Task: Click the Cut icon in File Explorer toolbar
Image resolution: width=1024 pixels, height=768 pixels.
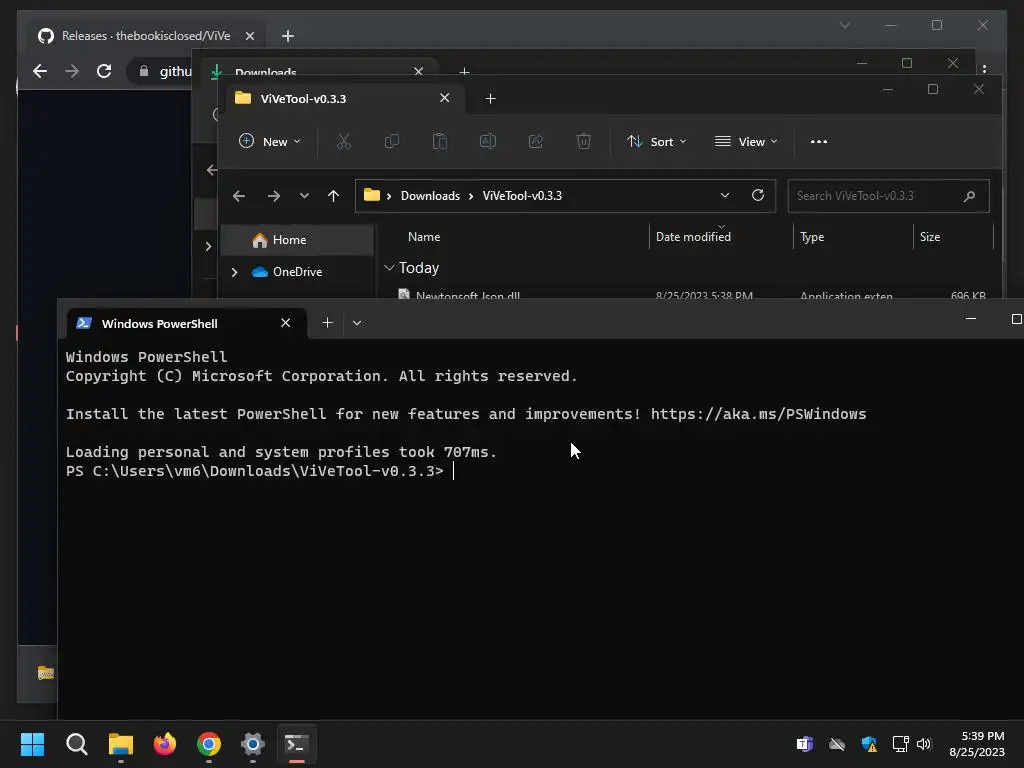Action: point(344,141)
